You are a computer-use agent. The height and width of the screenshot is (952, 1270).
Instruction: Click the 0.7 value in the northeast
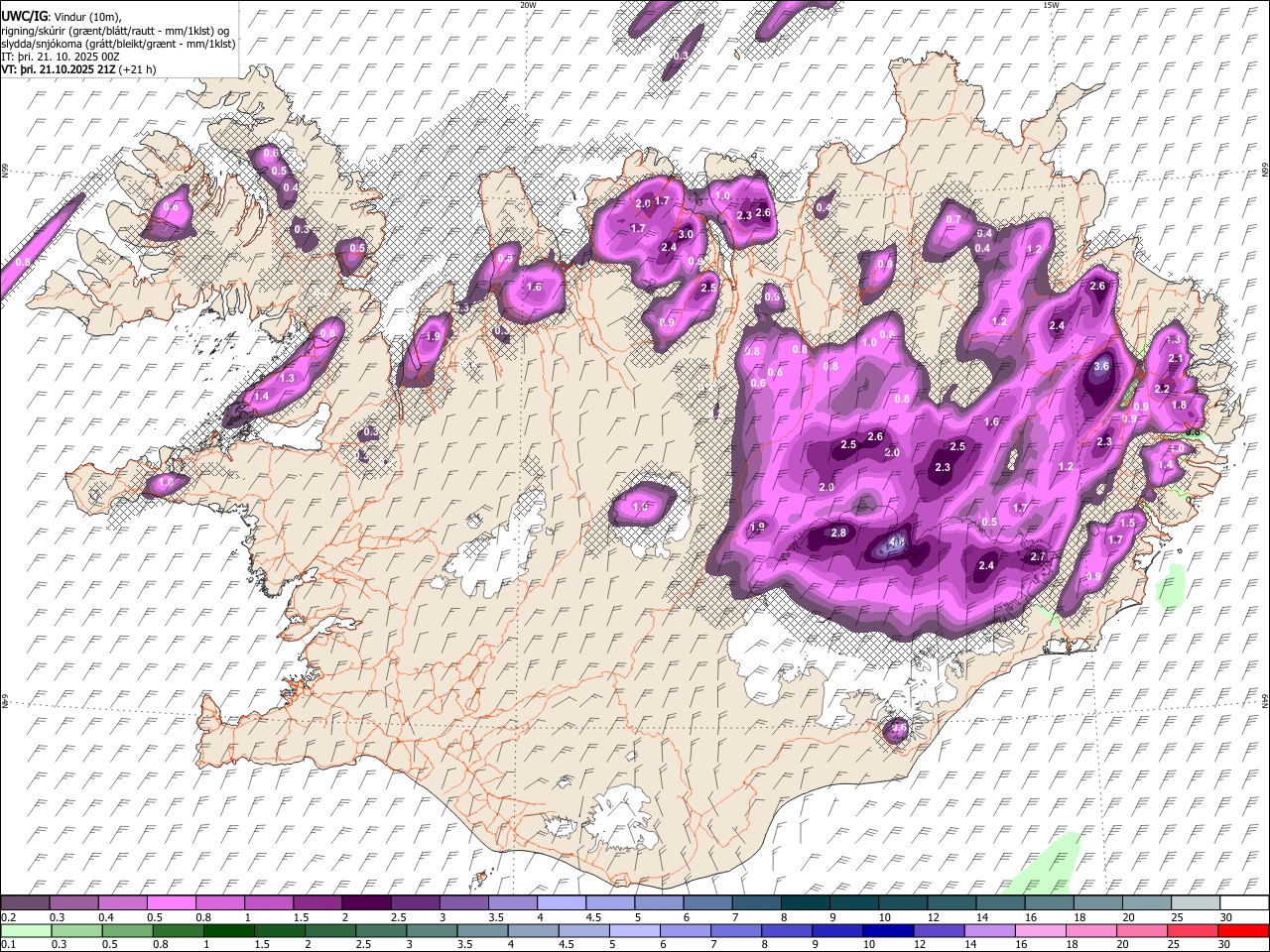953,219
